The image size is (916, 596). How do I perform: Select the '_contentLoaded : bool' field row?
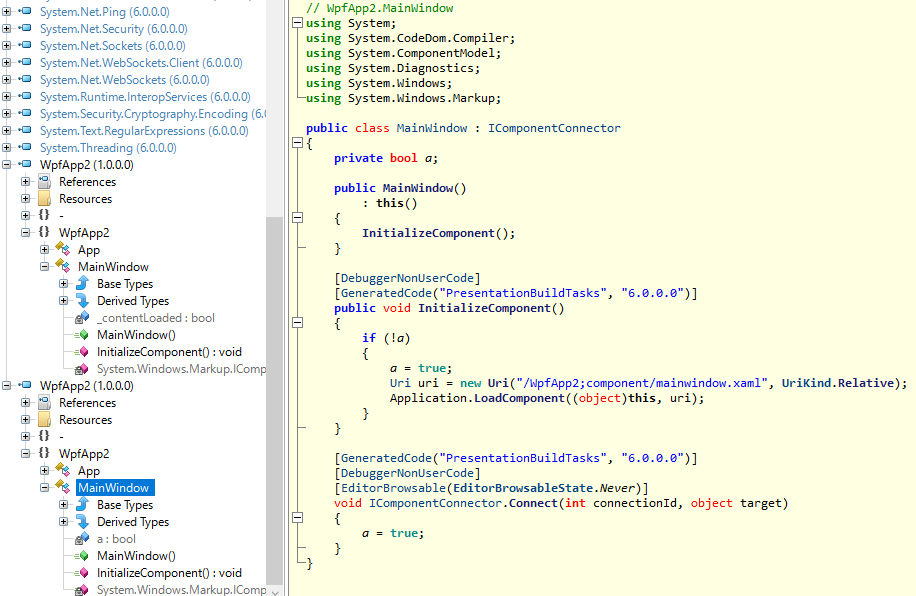point(155,318)
